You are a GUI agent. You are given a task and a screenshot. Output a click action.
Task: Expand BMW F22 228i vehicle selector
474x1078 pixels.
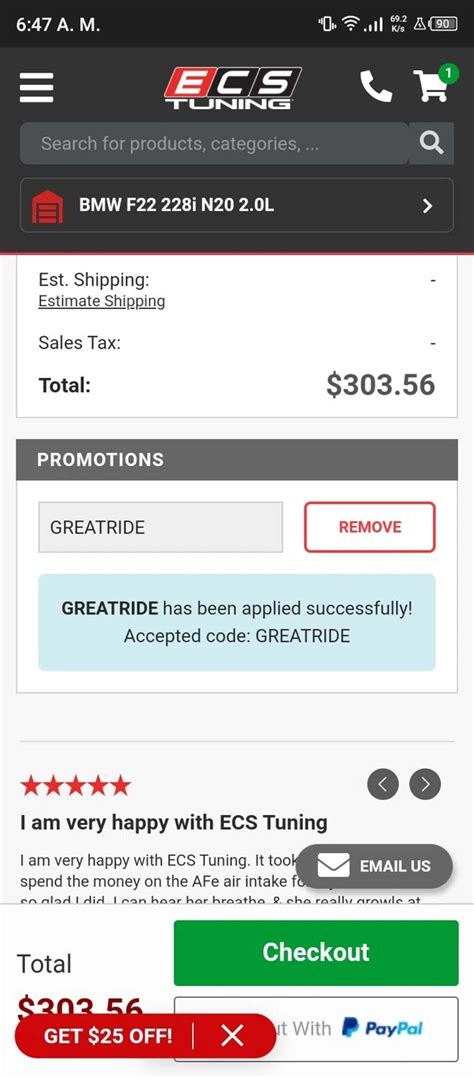(x=237, y=205)
